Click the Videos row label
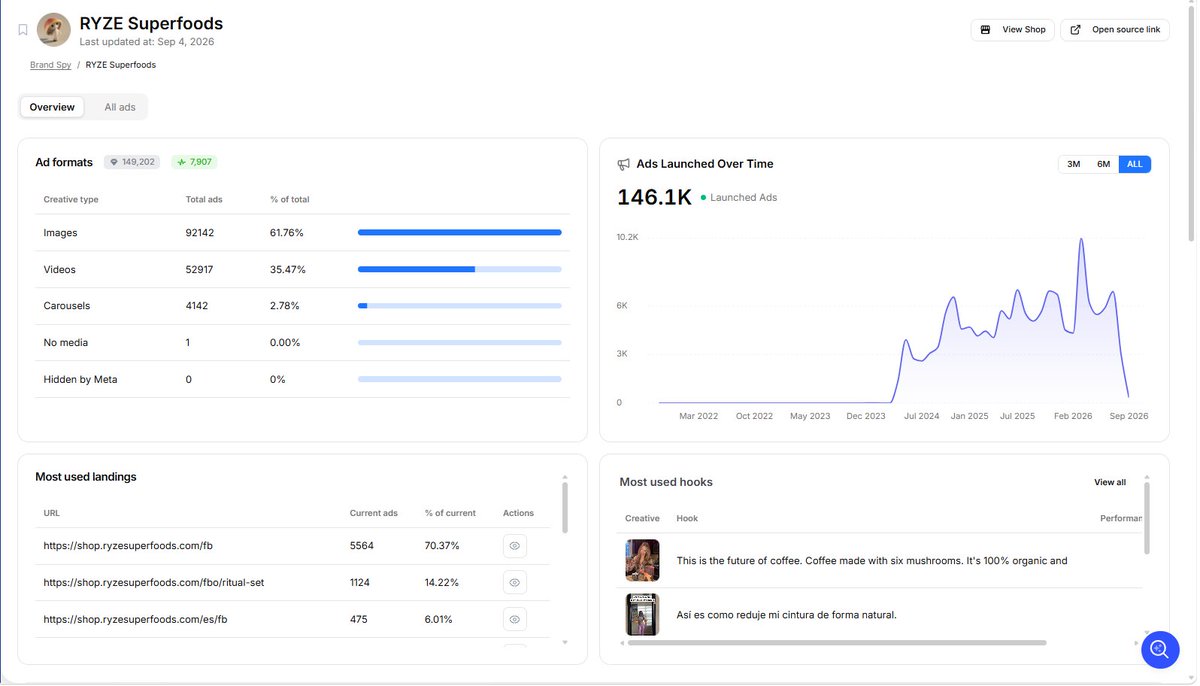 coord(59,269)
